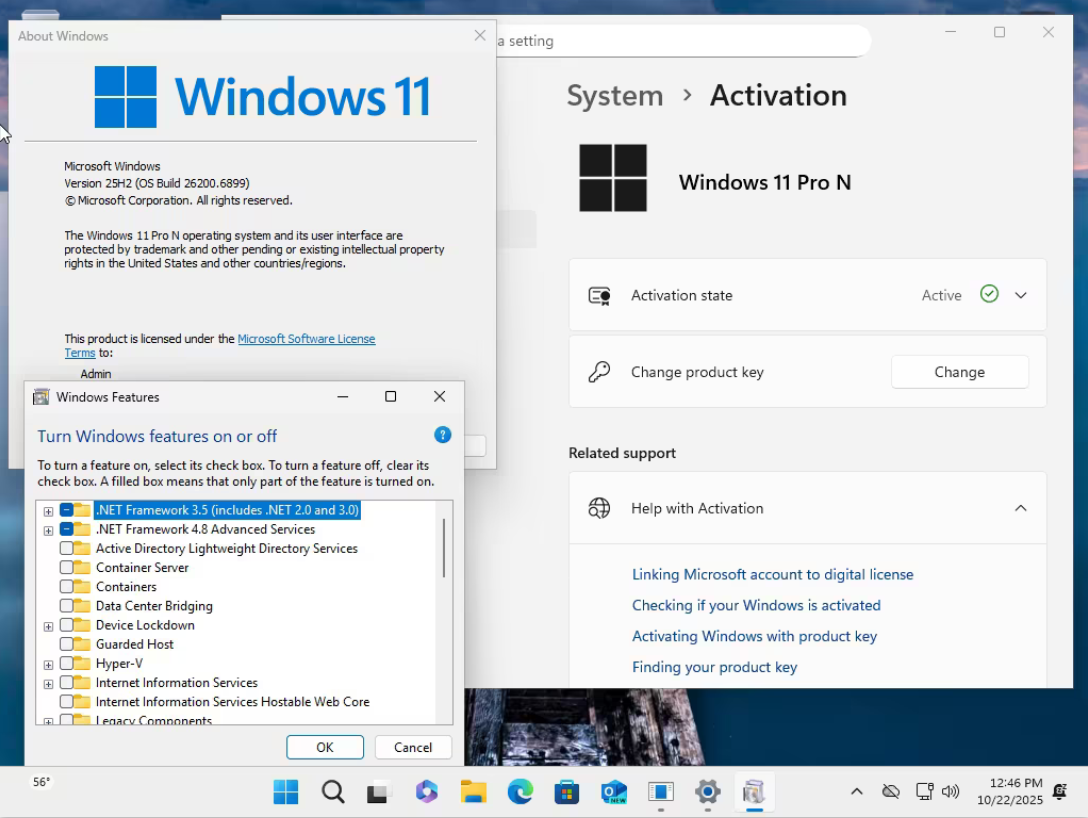Click the Windows Features list scrollbar
The width and height of the screenshot is (1088, 818).
coord(444,547)
